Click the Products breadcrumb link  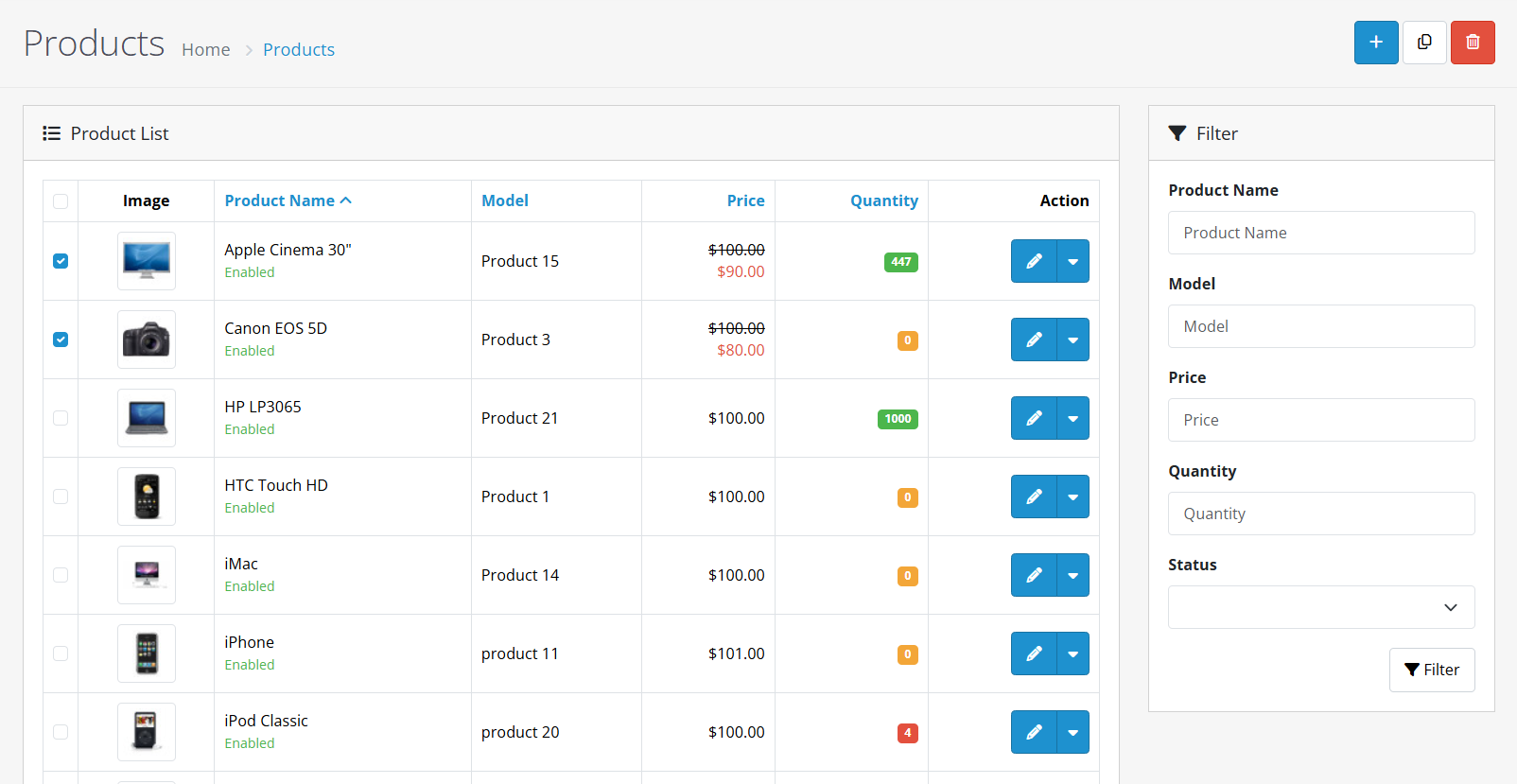tap(299, 49)
